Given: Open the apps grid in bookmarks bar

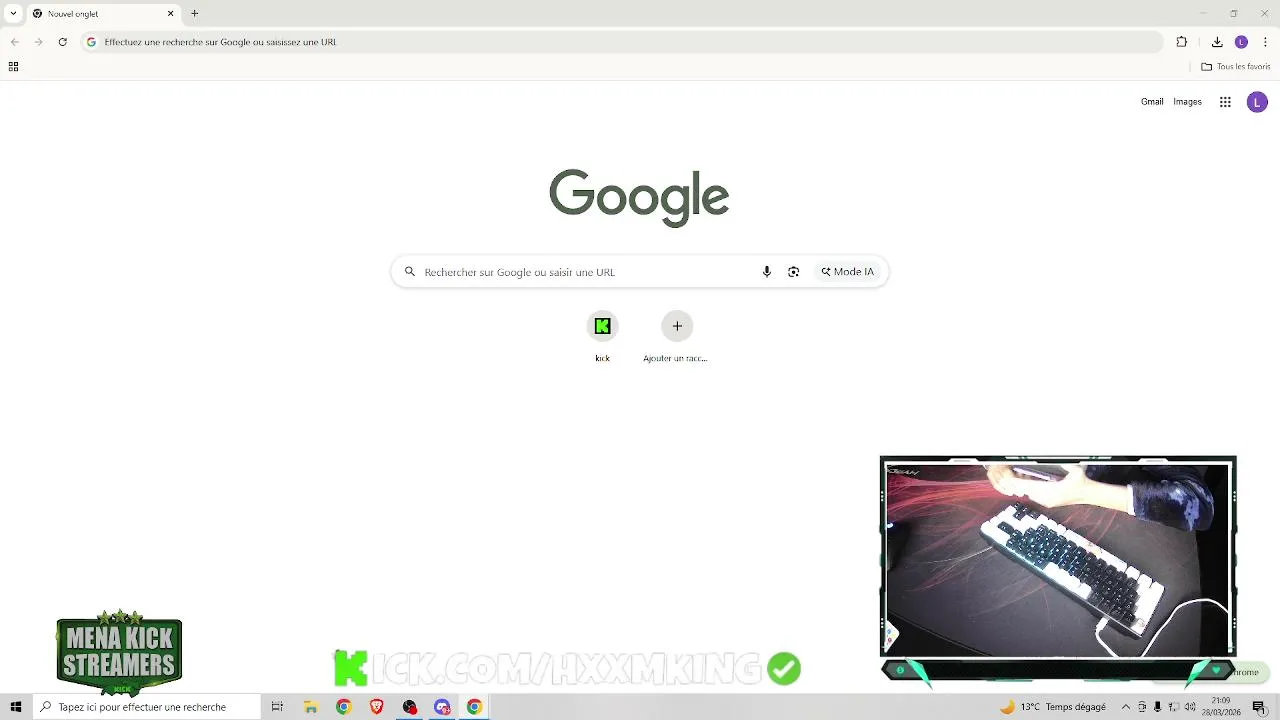Looking at the screenshot, I should (x=13, y=67).
